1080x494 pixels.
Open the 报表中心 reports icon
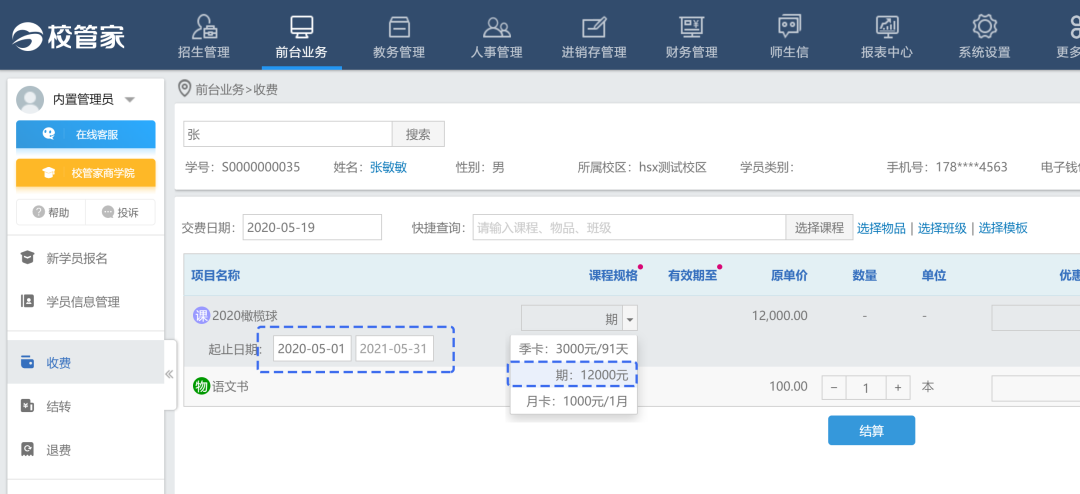pyautogui.click(x=886, y=27)
